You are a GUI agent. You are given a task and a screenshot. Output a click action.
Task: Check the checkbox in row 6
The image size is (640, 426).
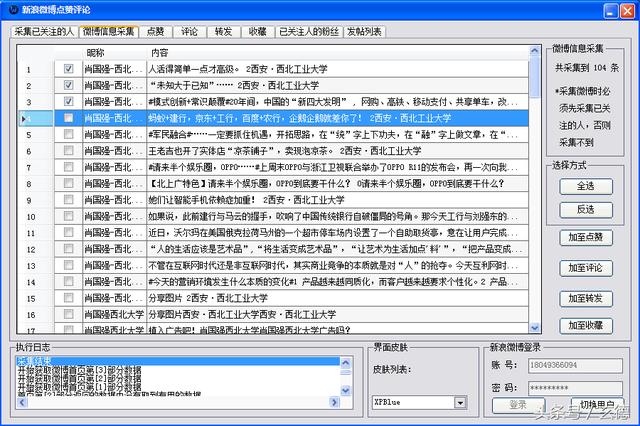tap(68, 151)
